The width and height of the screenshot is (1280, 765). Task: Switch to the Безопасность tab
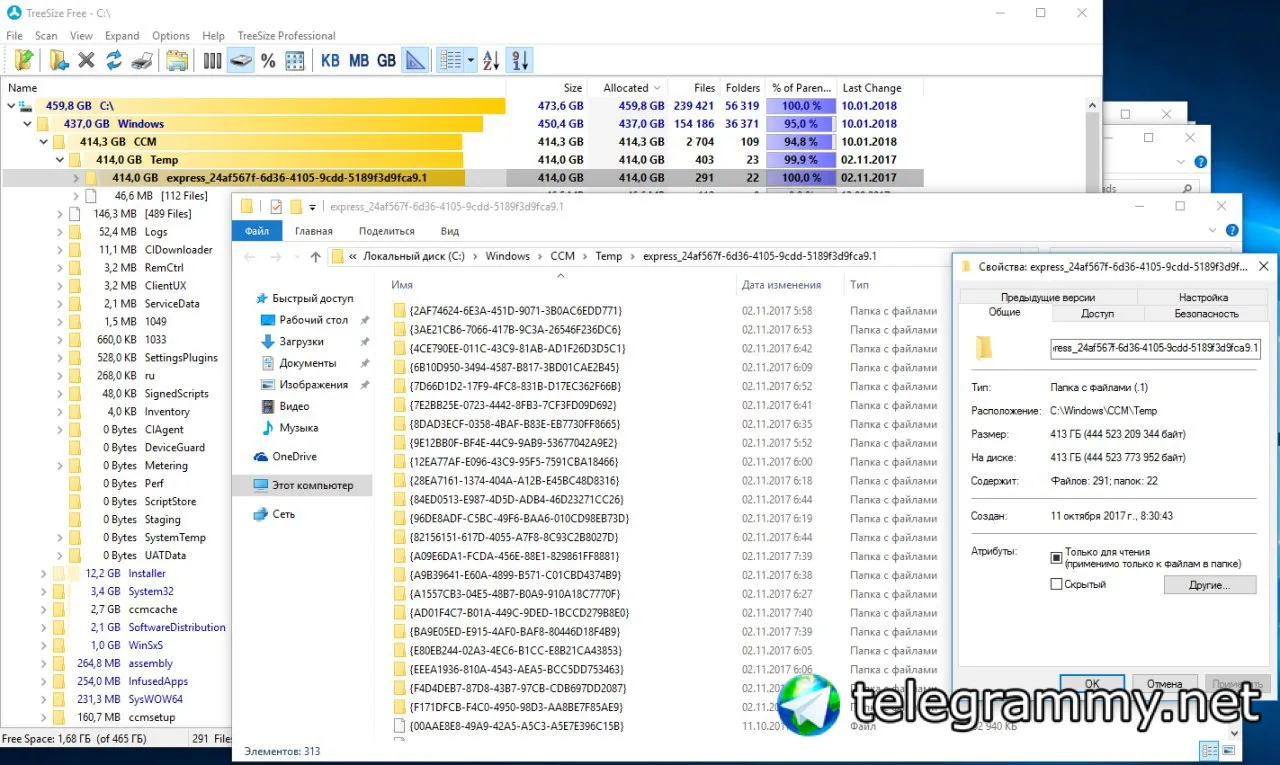pyautogui.click(x=1206, y=313)
